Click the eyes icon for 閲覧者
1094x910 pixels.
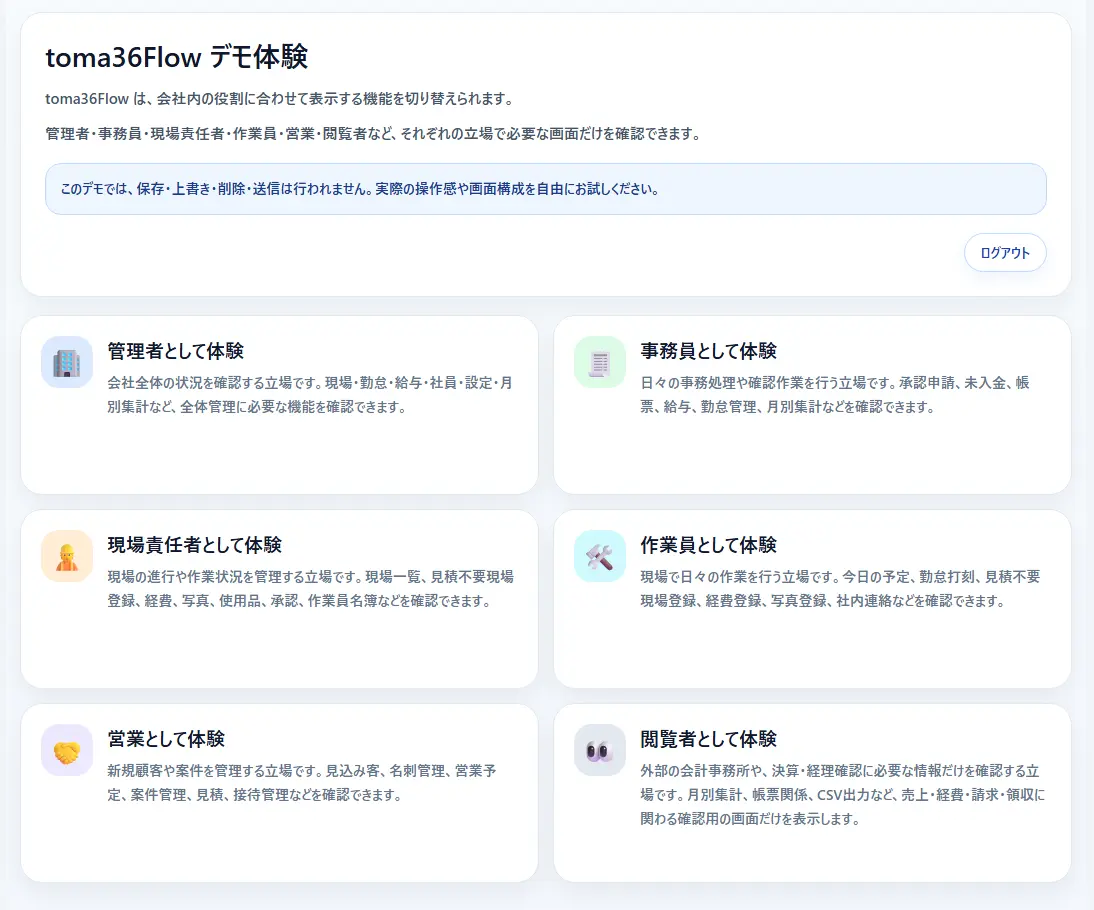point(600,750)
